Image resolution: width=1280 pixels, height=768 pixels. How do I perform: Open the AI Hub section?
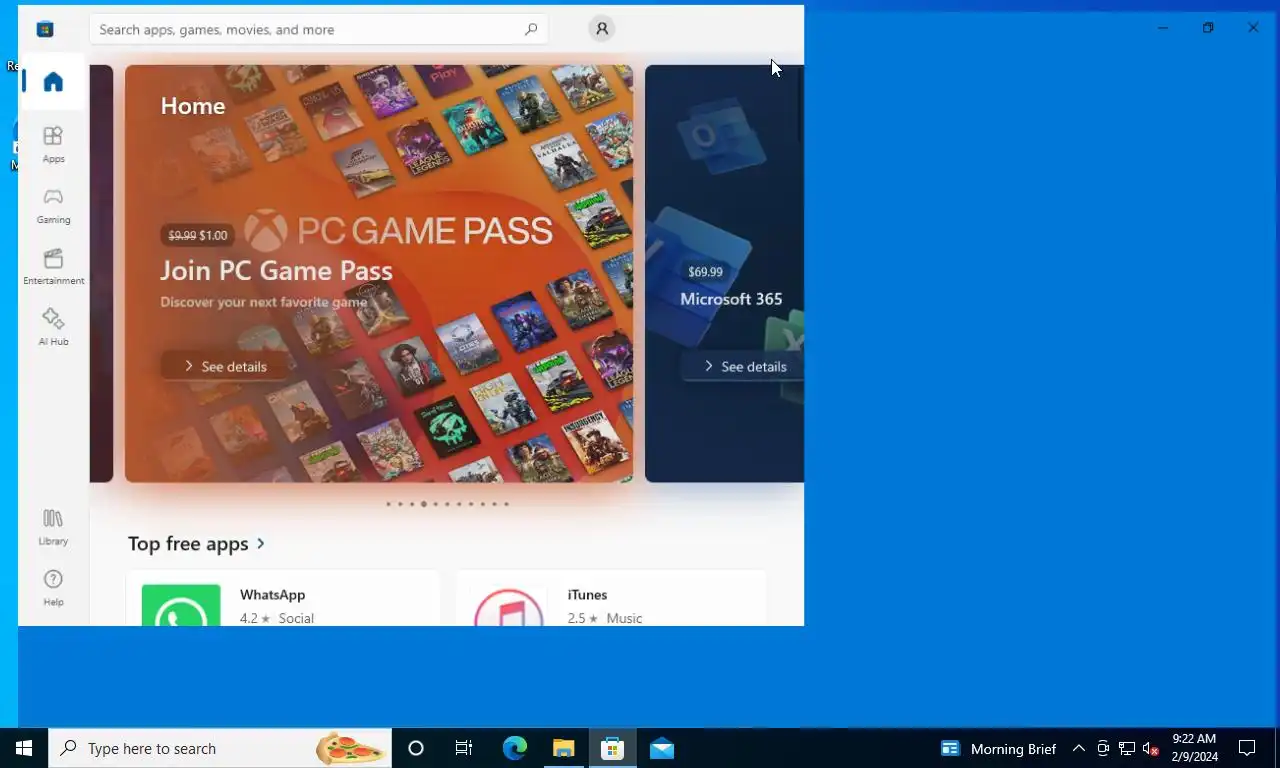pyautogui.click(x=53, y=328)
